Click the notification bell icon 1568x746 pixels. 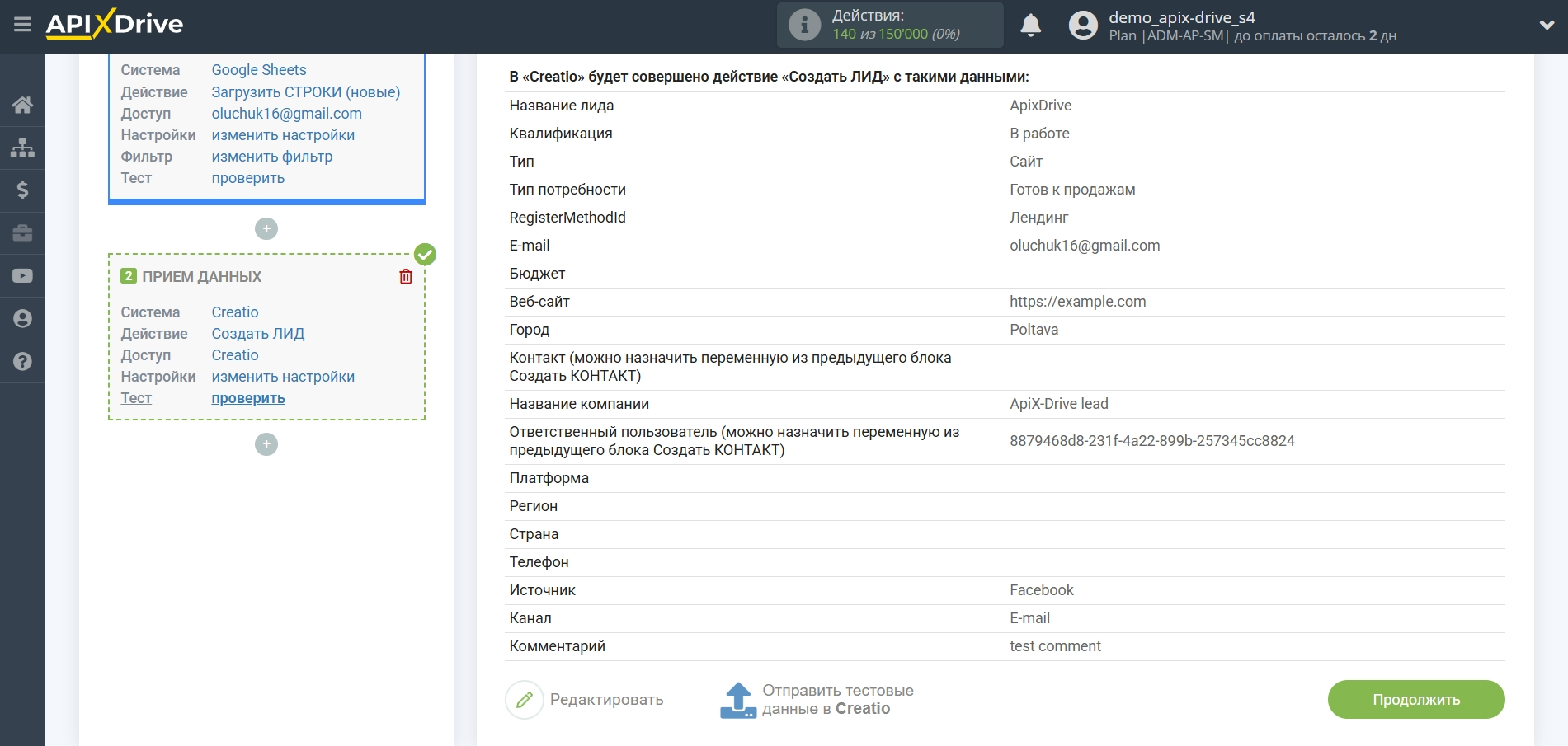coord(1030,26)
